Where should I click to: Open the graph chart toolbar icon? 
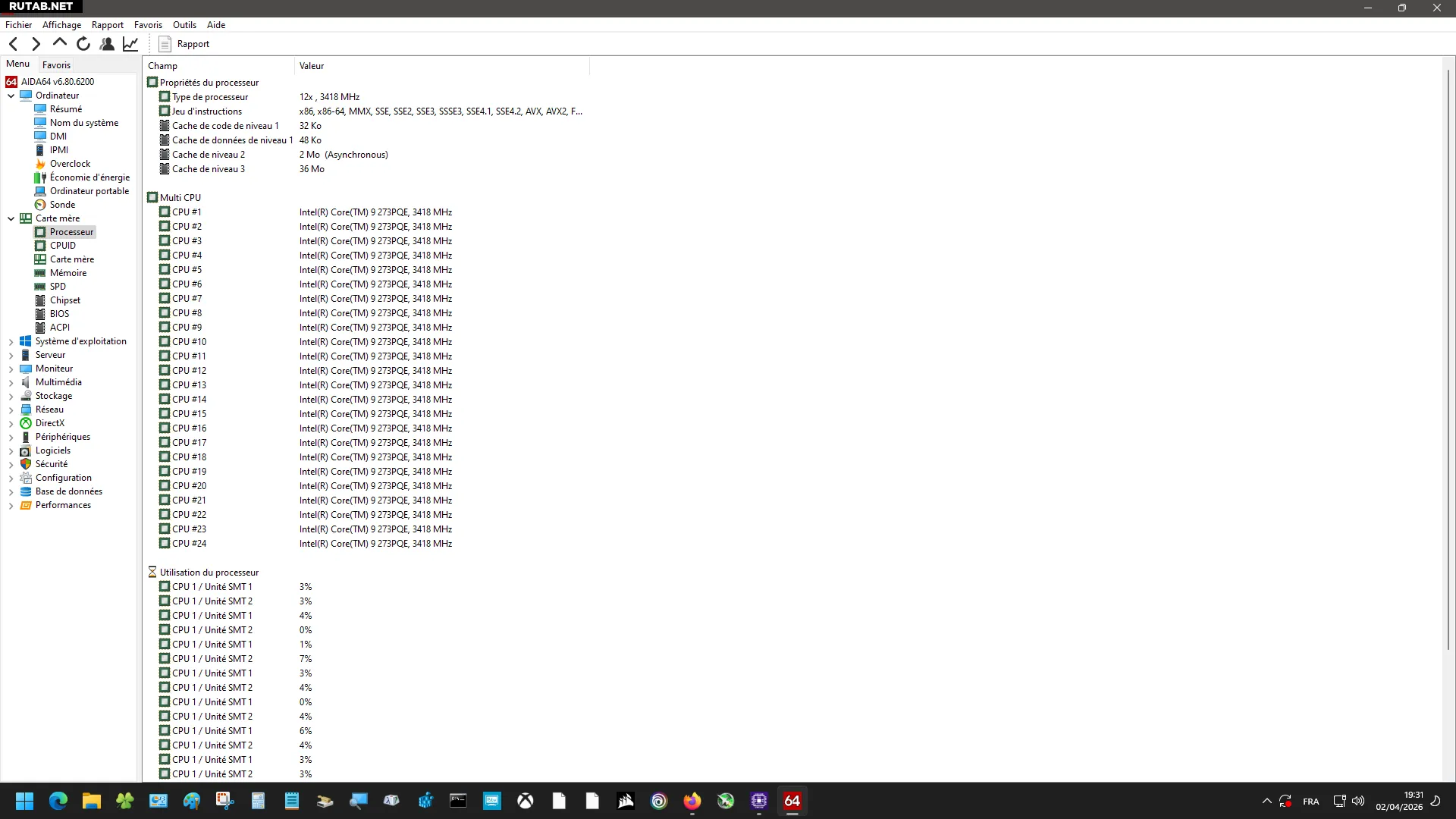coord(130,44)
